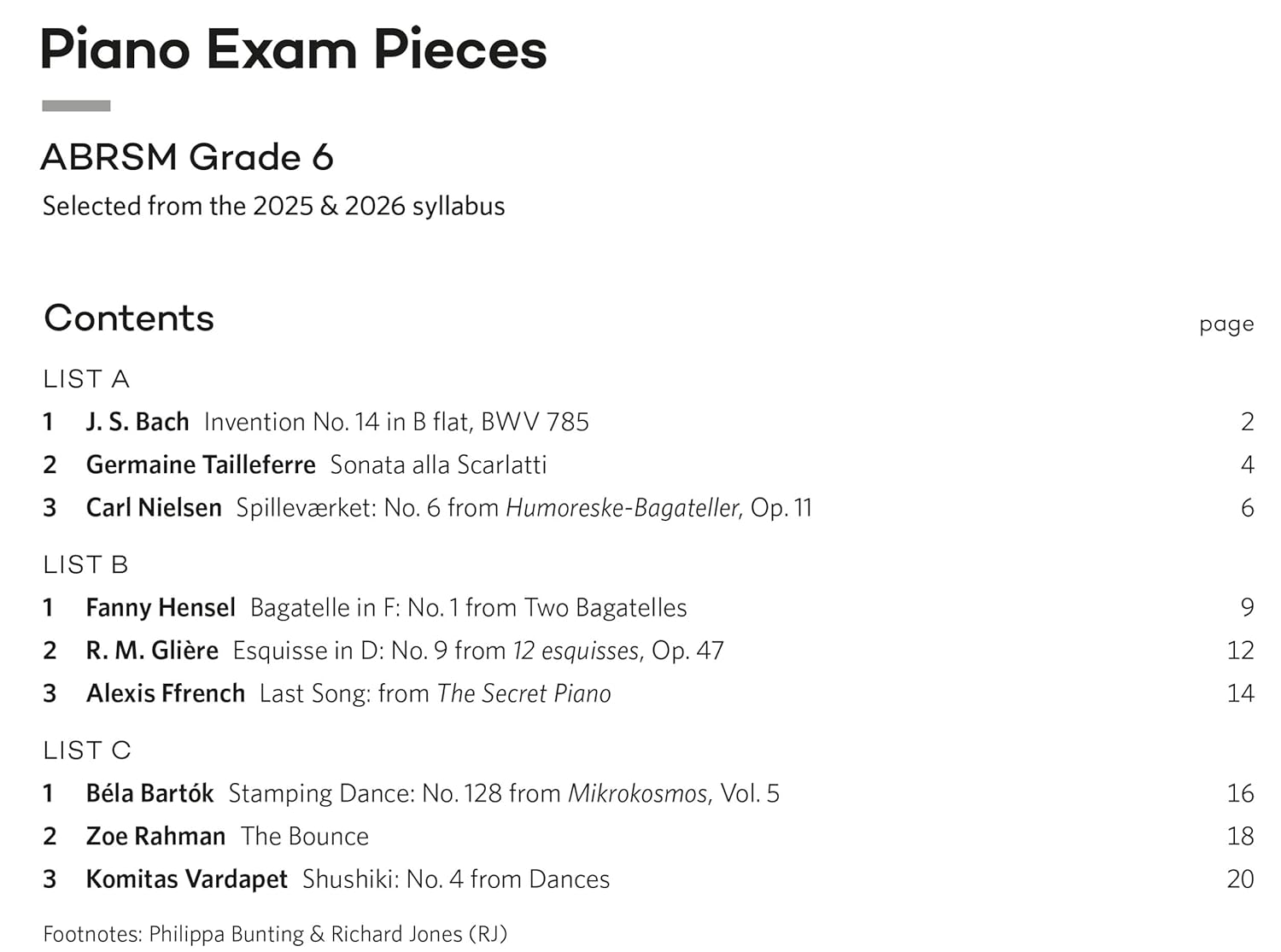Click the Footnotes credit line

tap(275, 934)
